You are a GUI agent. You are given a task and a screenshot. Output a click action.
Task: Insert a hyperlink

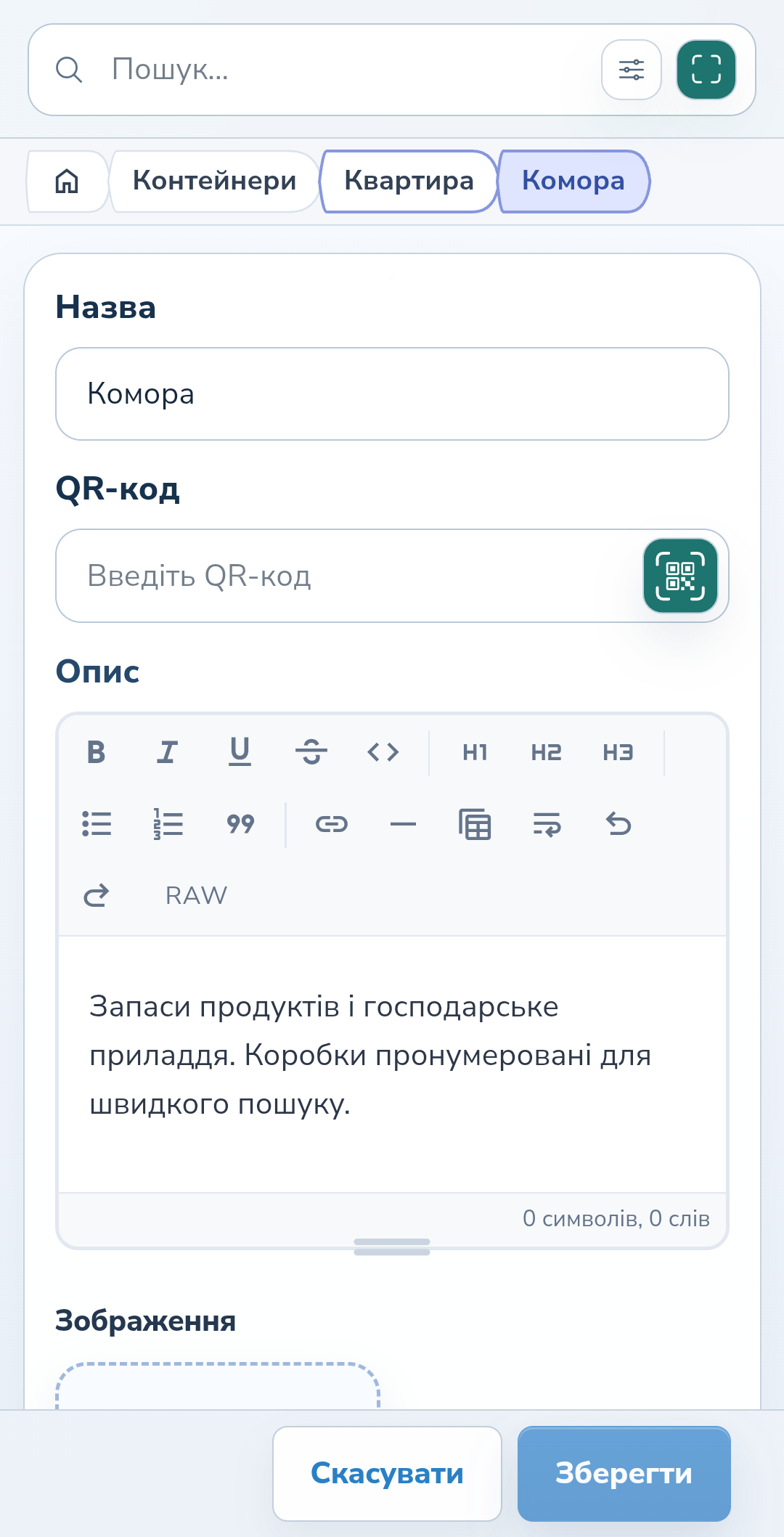pyautogui.click(x=332, y=824)
